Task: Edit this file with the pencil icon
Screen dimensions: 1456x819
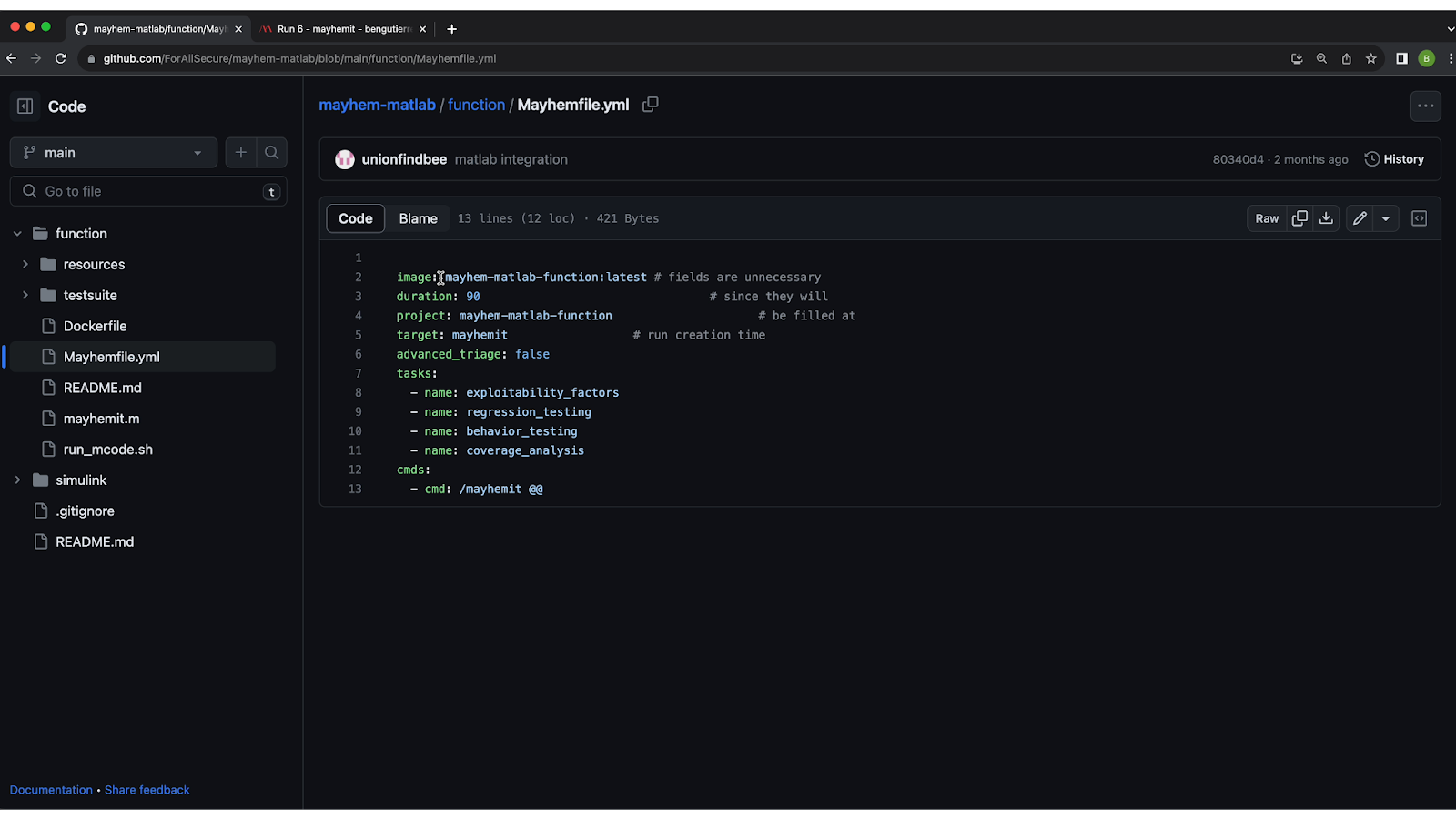Action: click(x=1360, y=218)
